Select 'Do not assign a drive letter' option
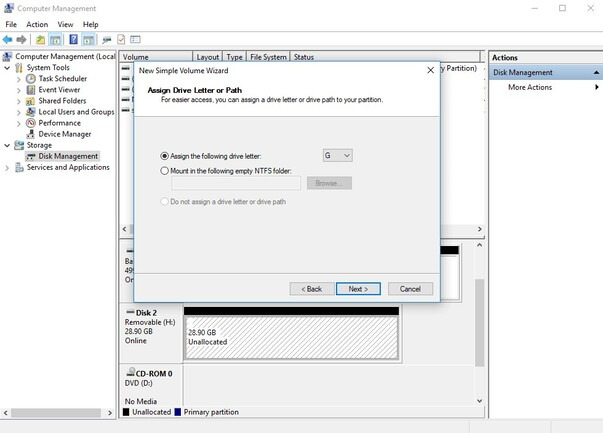Viewport: 603px width, 433px height. pos(164,202)
